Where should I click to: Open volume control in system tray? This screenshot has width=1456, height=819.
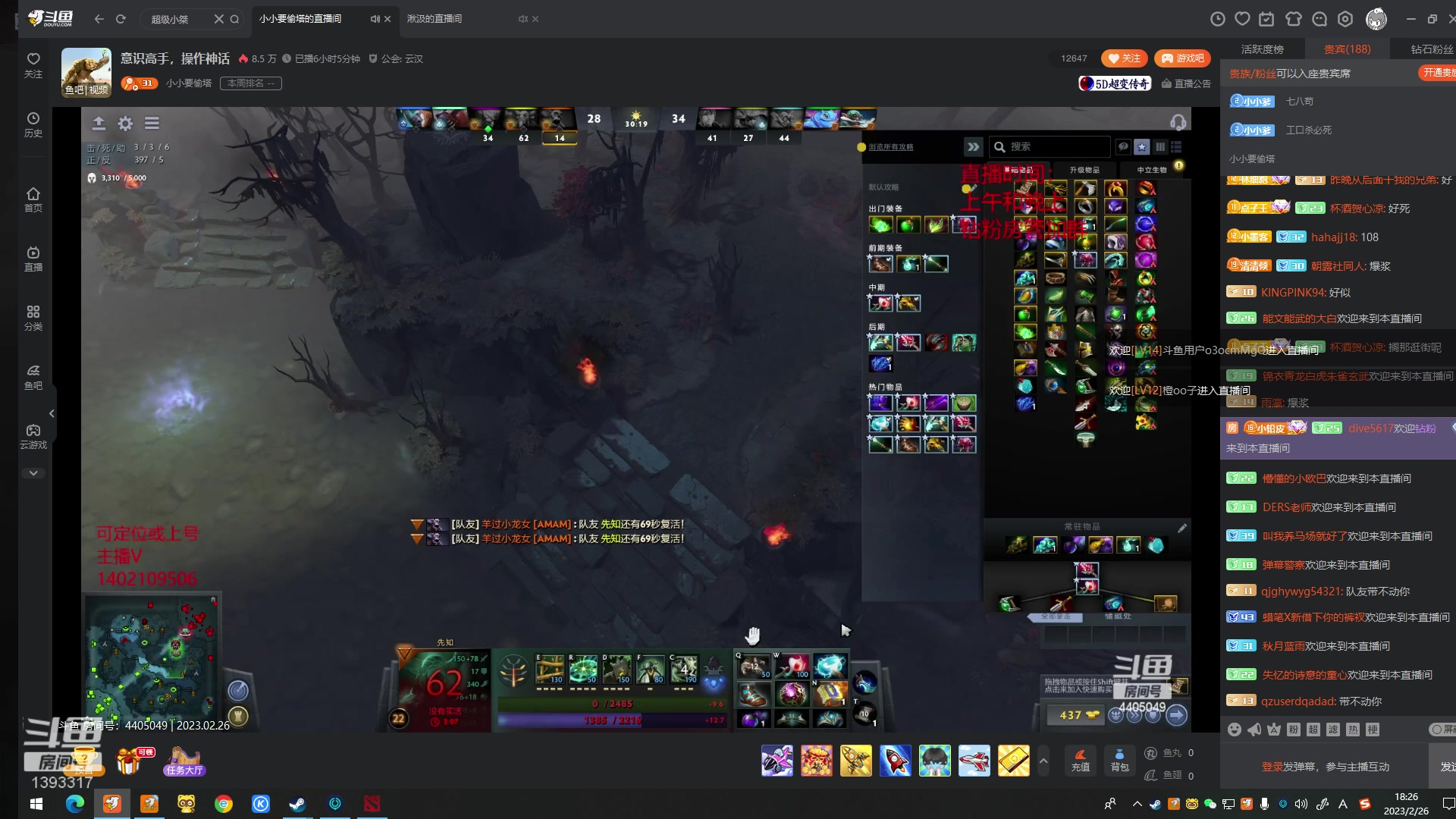pos(1301,804)
